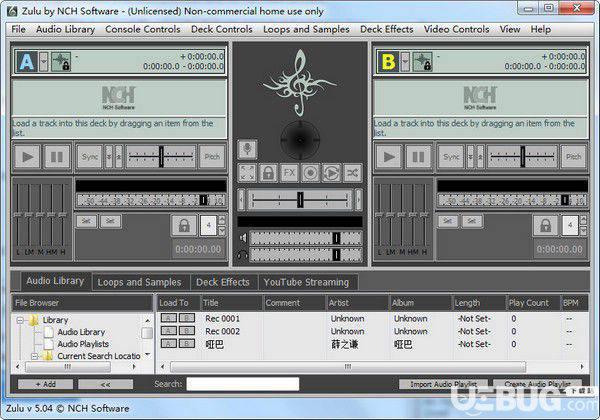Pause Deck A playback
600x420 pixels.
(57, 156)
